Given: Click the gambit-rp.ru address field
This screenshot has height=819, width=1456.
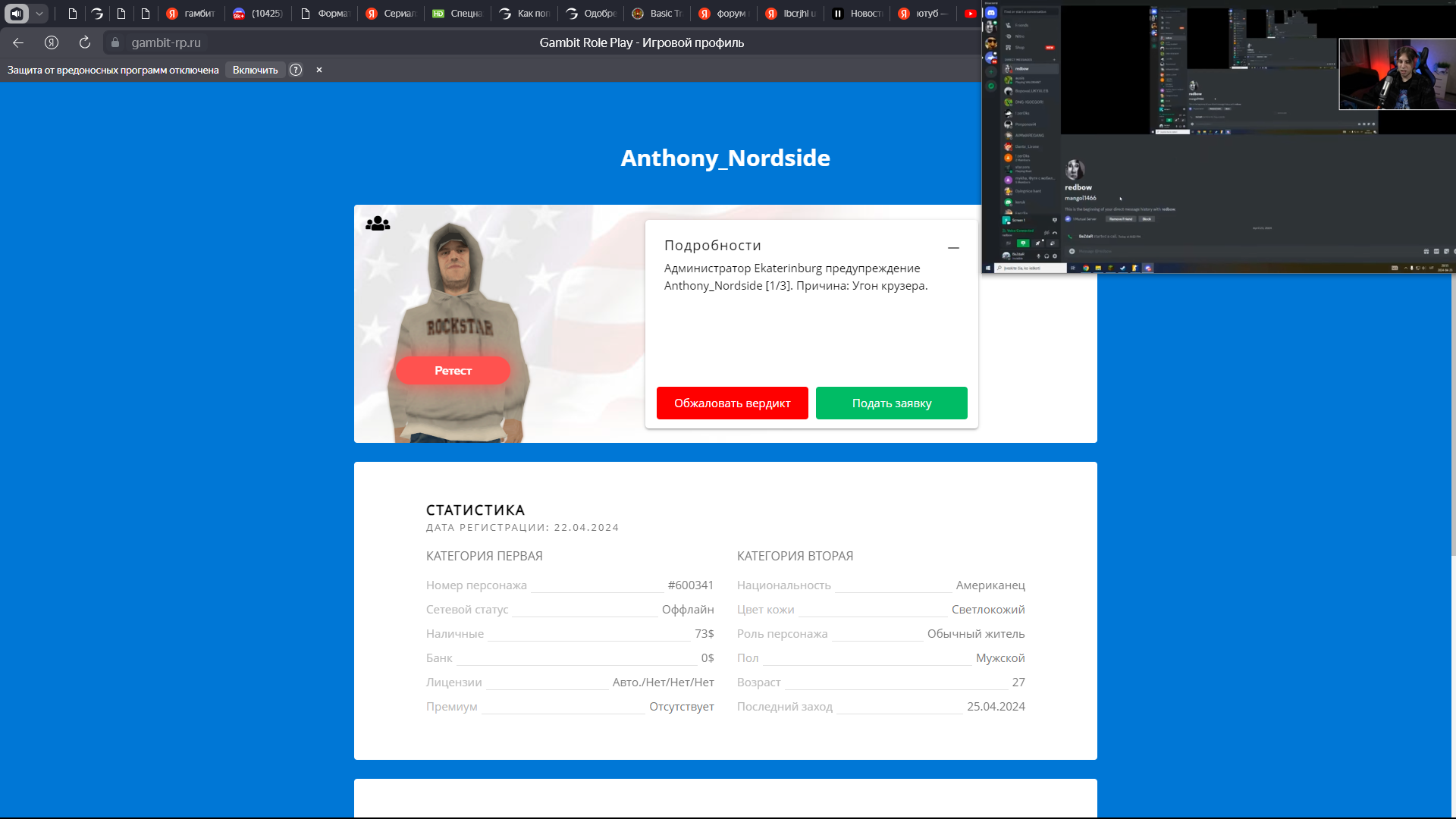Looking at the screenshot, I should coord(166,43).
